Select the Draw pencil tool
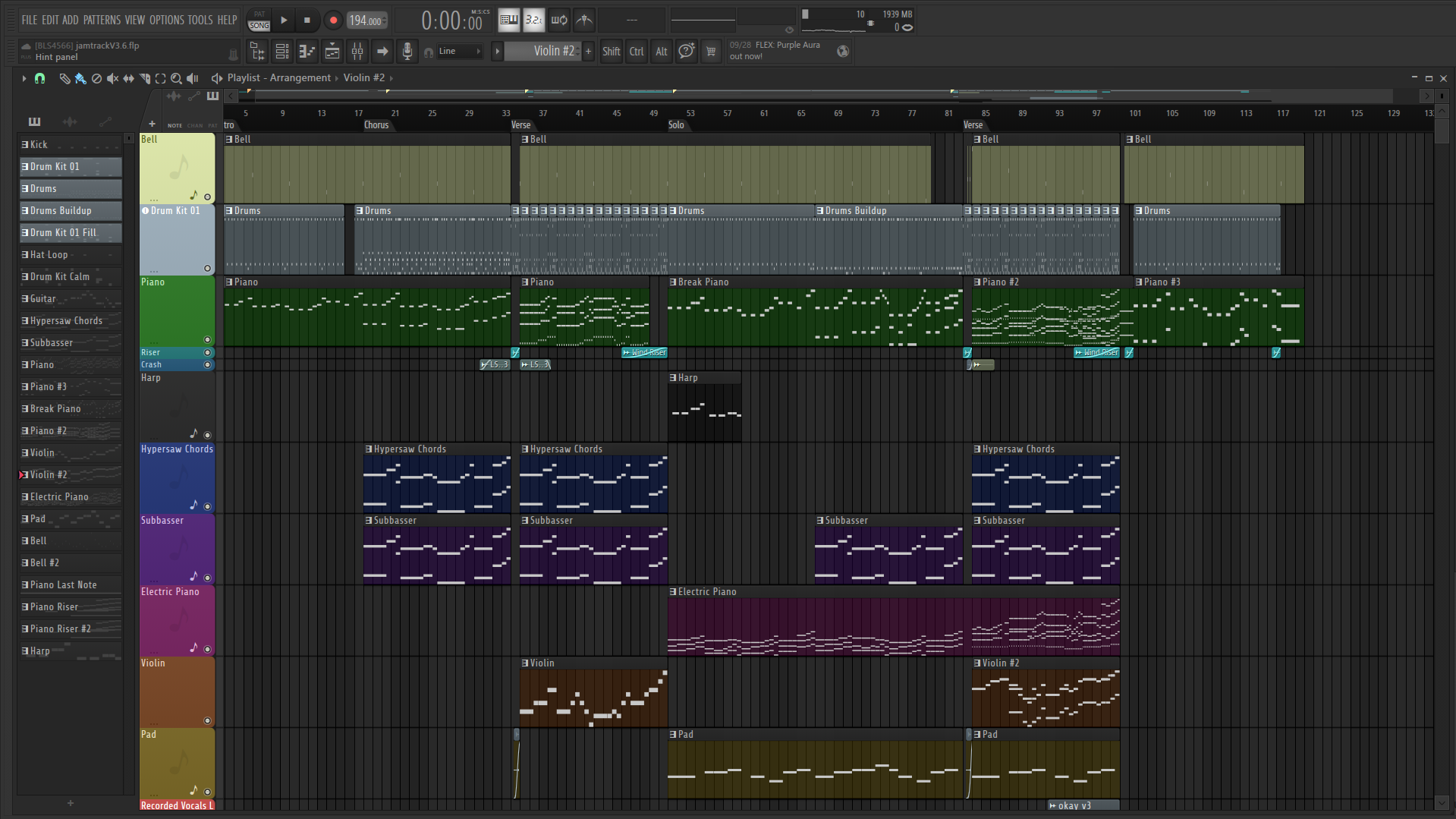Viewport: 1456px width, 819px height. (x=64, y=78)
